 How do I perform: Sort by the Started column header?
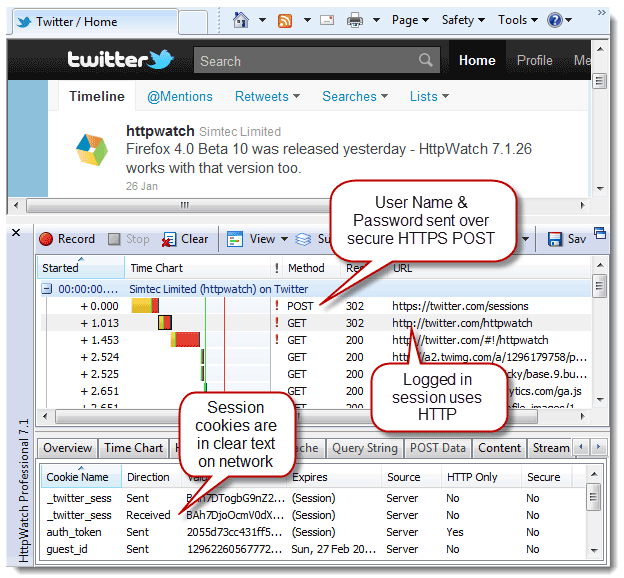(81, 268)
